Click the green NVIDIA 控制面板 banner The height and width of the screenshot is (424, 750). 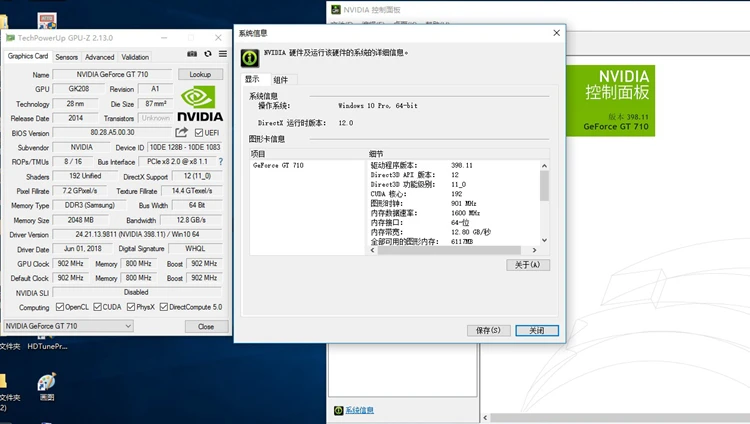pyautogui.click(x=610, y=100)
